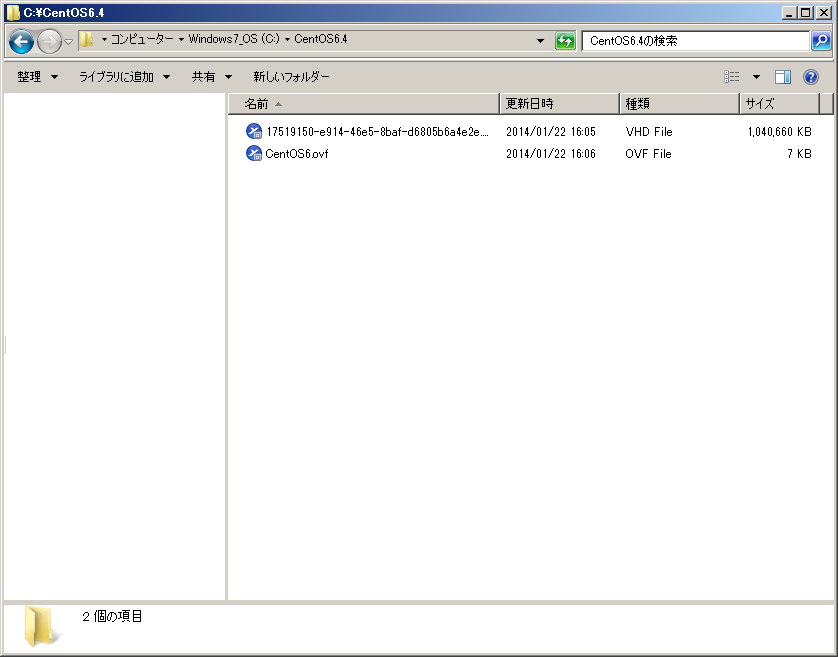Expand the arrow after コンピューター in the path
The width and height of the screenshot is (838, 657).
(181, 39)
